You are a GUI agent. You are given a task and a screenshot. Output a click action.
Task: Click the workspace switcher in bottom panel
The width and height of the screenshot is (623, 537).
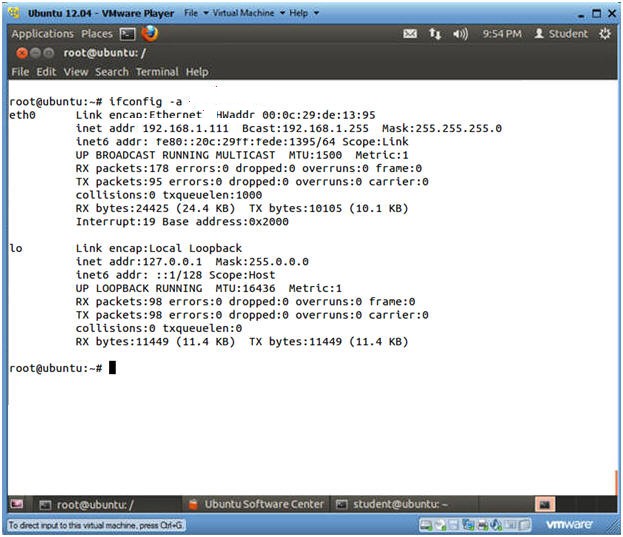pos(545,504)
